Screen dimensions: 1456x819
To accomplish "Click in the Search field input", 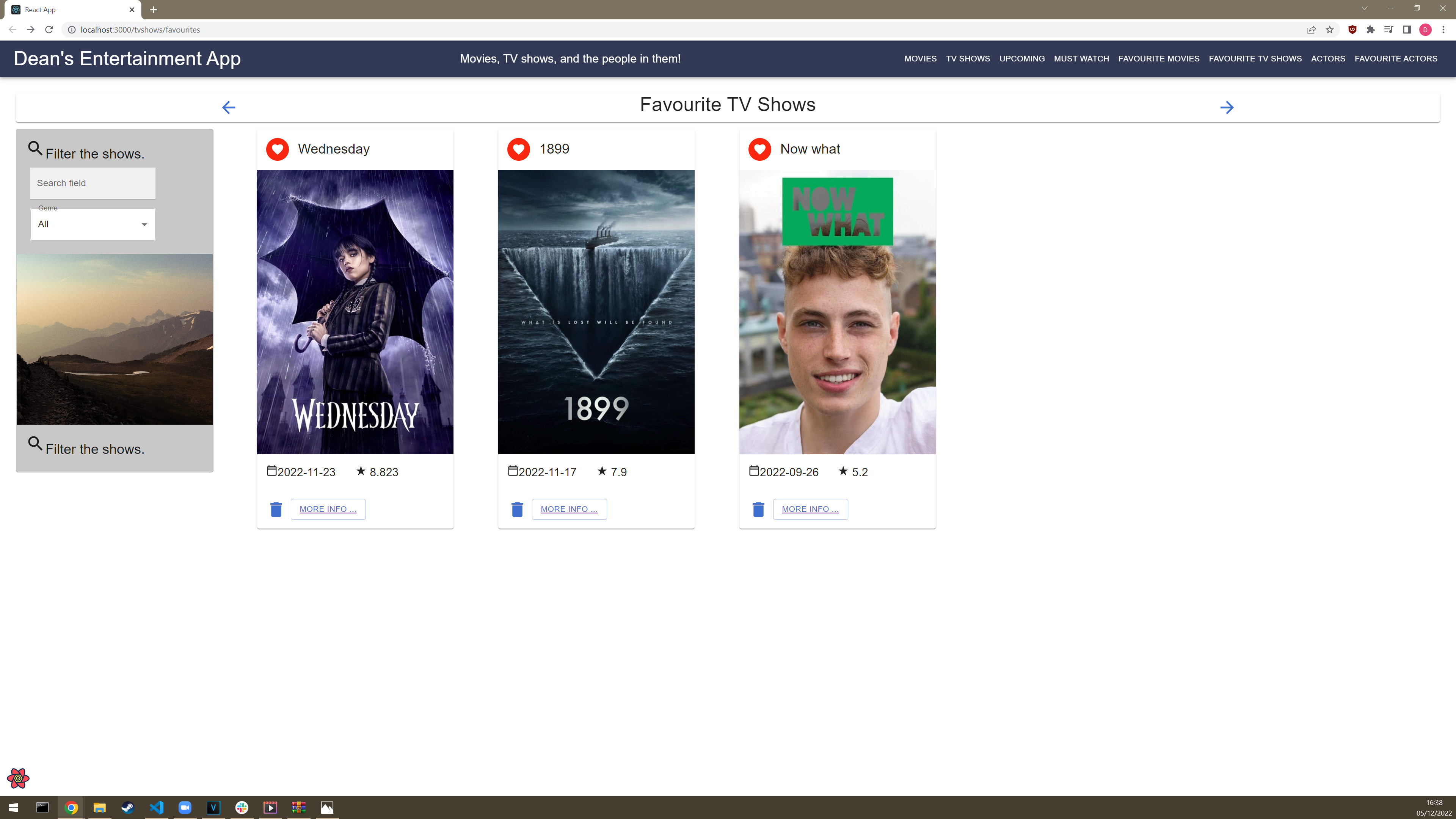I will coord(92,183).
